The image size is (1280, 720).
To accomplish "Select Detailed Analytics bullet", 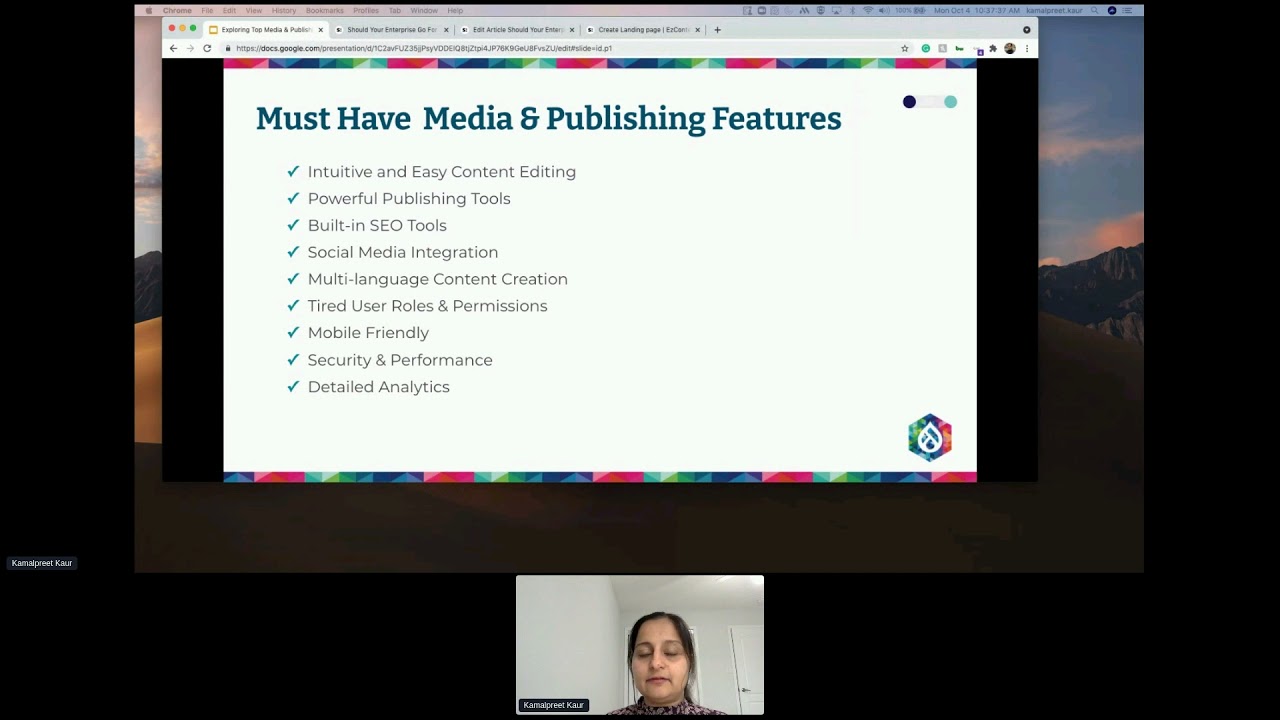I will 378,387.
